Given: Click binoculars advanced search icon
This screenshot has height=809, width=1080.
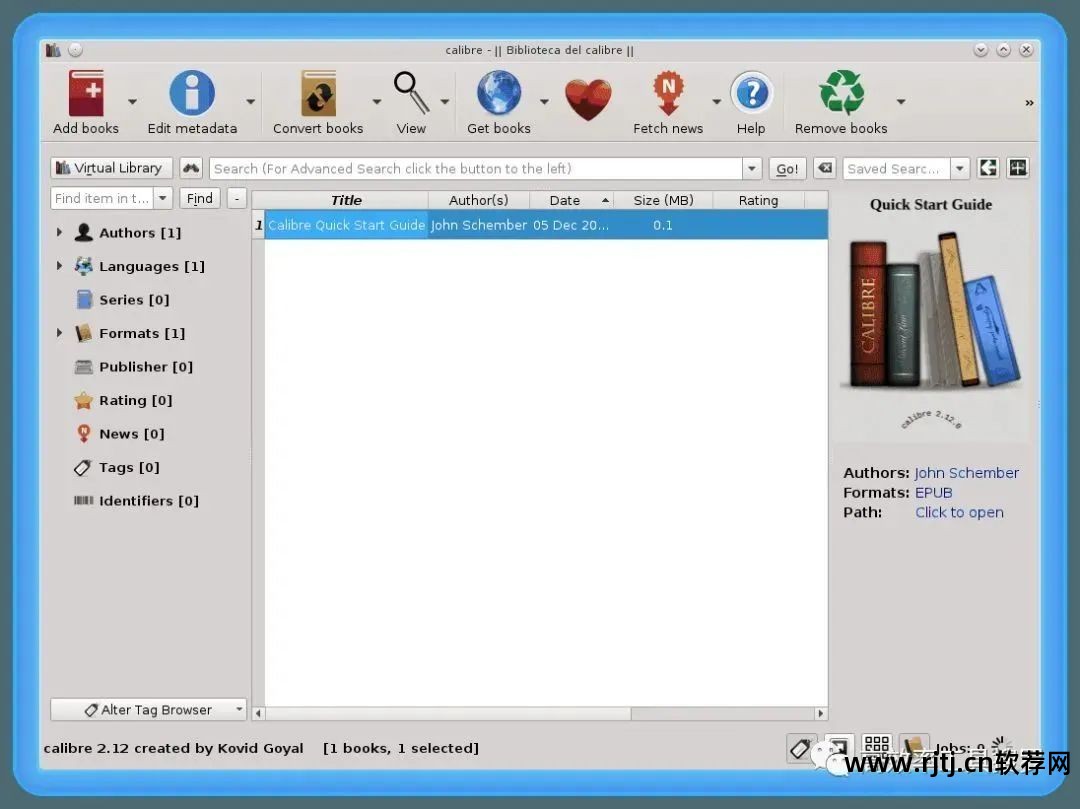Looking at the screenshot, I should click(191, 169).
